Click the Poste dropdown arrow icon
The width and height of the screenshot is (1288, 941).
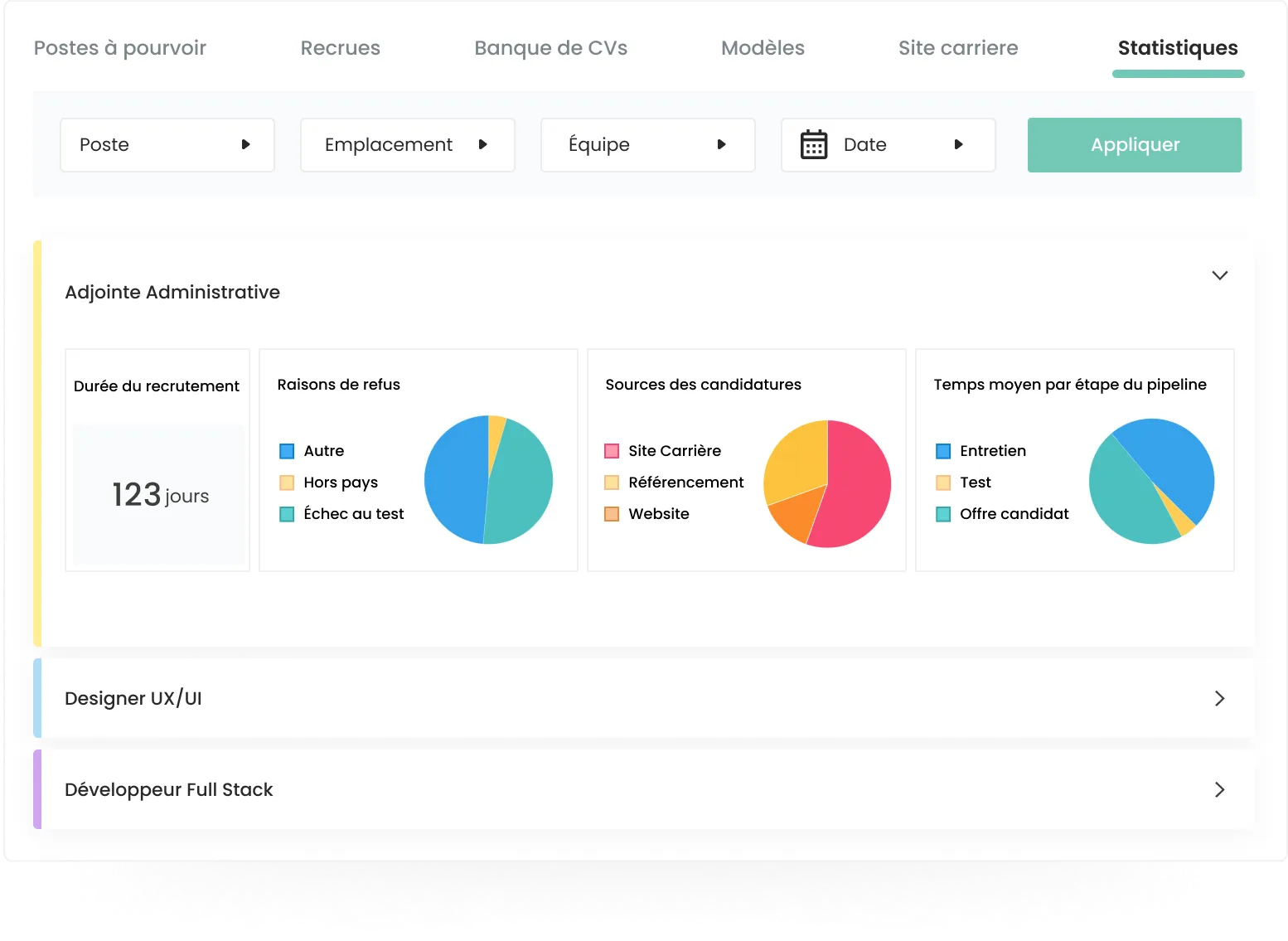[x=245, y=144]
